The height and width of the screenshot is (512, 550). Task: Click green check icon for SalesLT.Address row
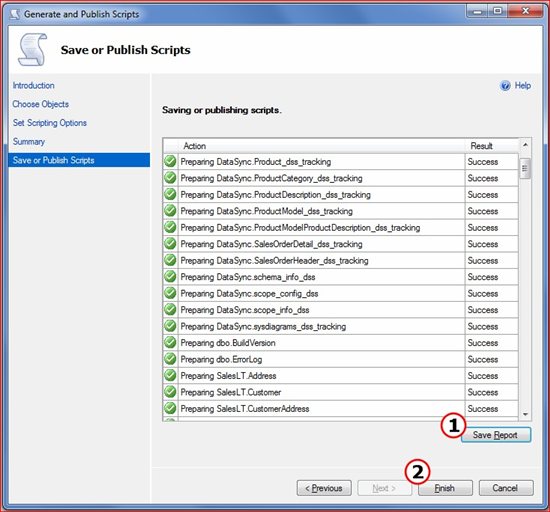coord(170,376)
